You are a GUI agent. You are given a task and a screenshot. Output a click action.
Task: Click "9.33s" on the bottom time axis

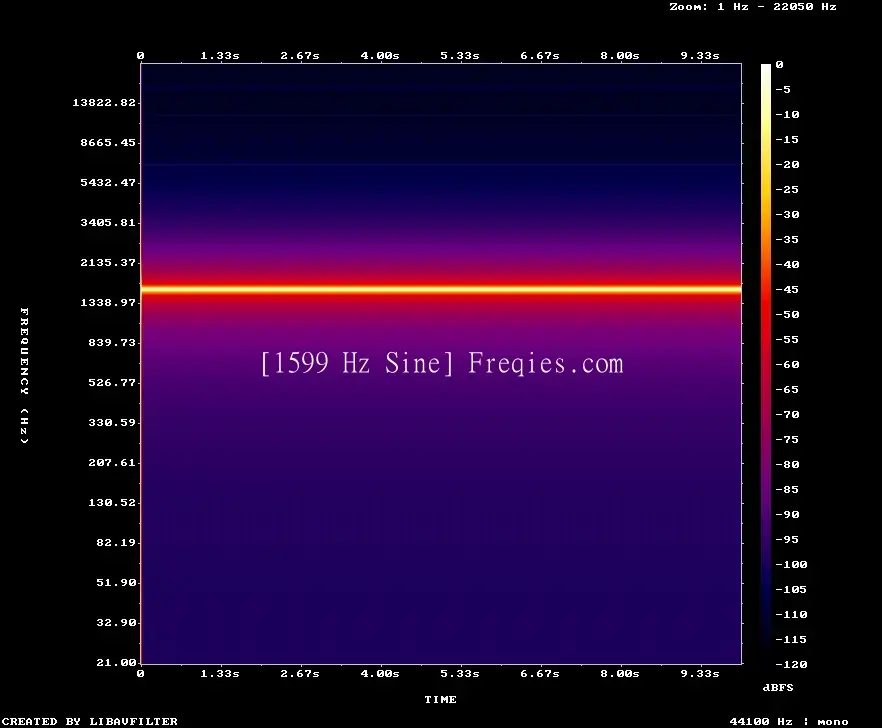click(700, 673)
